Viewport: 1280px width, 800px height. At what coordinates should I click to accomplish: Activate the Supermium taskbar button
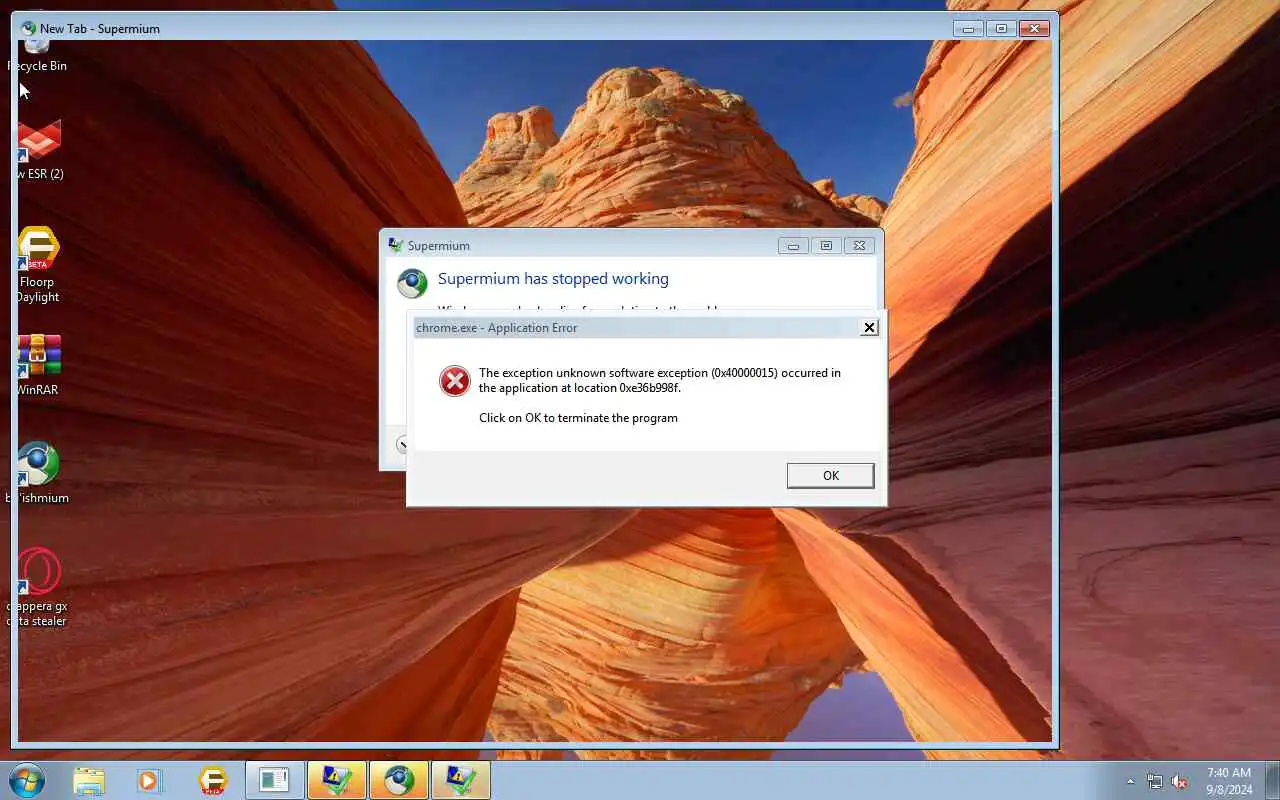tap(398, 780)
